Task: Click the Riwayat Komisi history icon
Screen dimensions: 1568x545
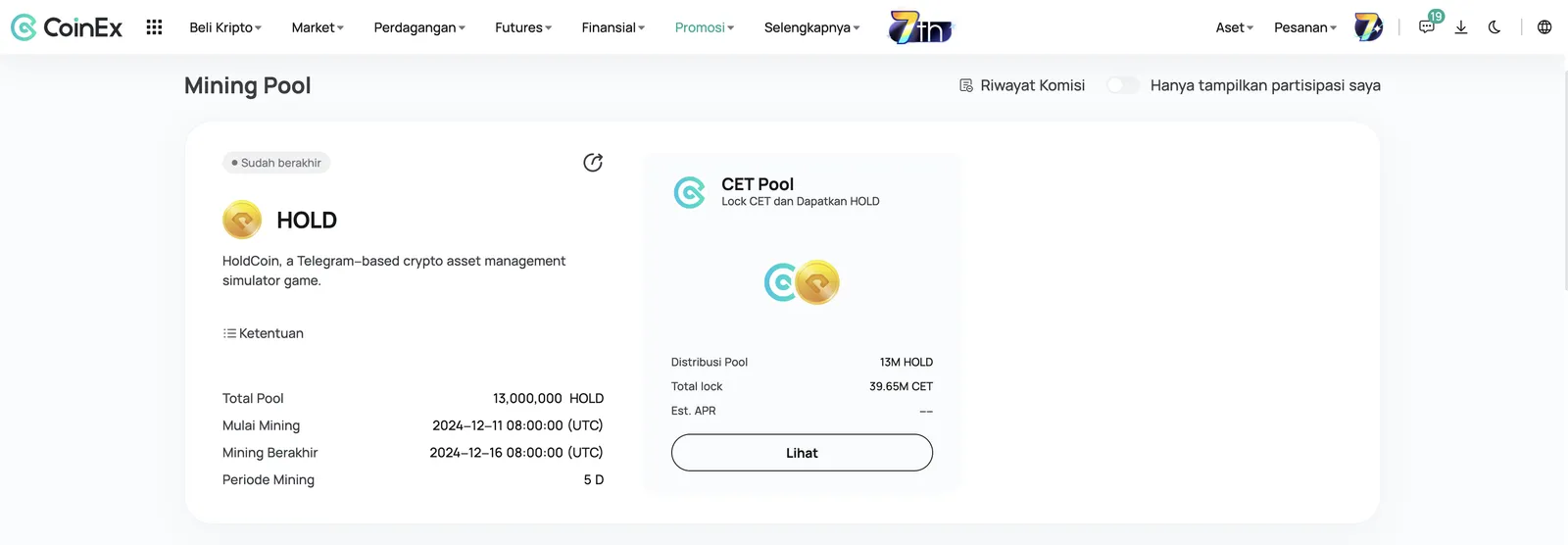Action: click(x=966, y=85)
